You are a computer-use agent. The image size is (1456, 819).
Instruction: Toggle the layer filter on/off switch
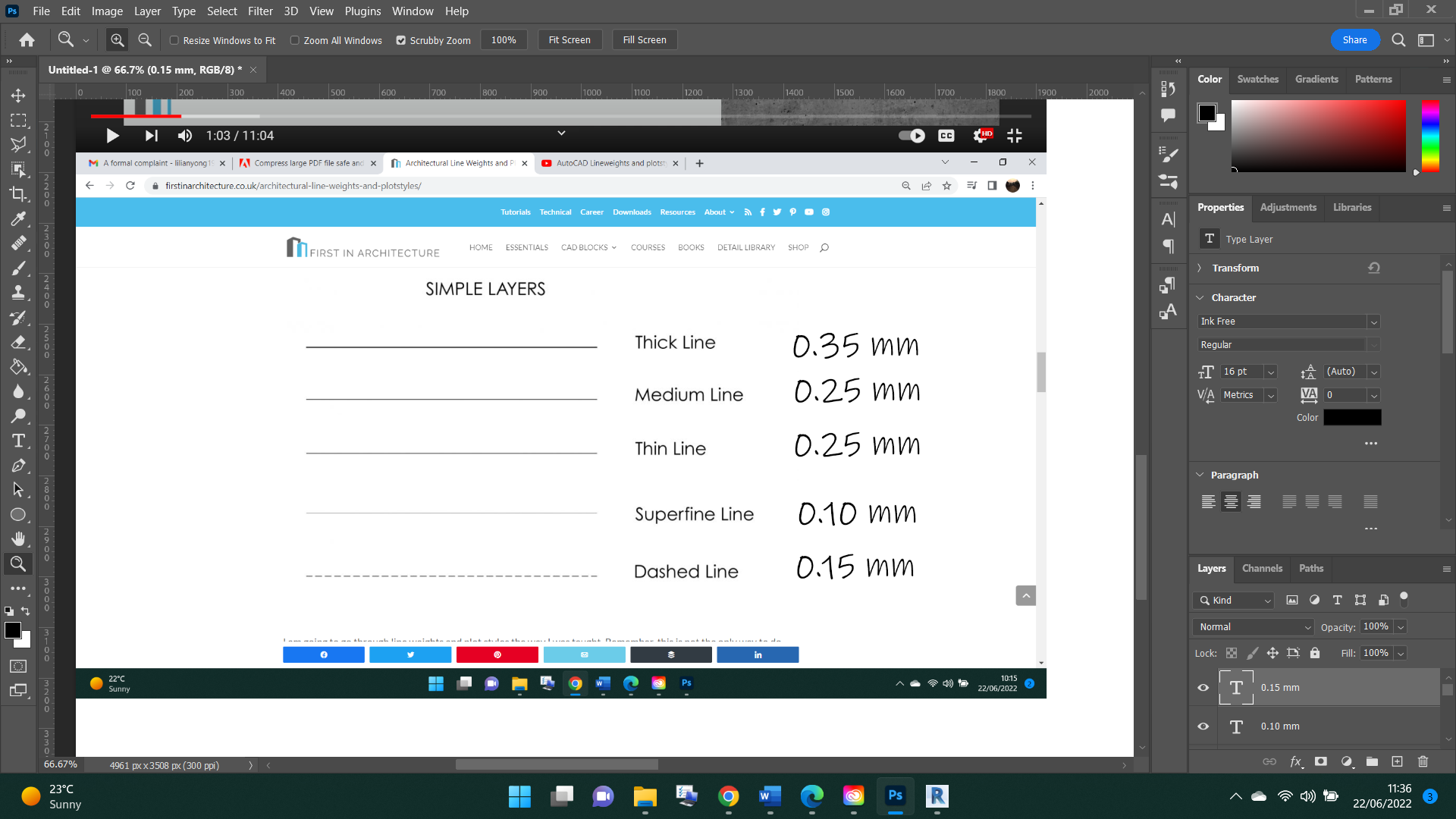[x=1404, y=598]
